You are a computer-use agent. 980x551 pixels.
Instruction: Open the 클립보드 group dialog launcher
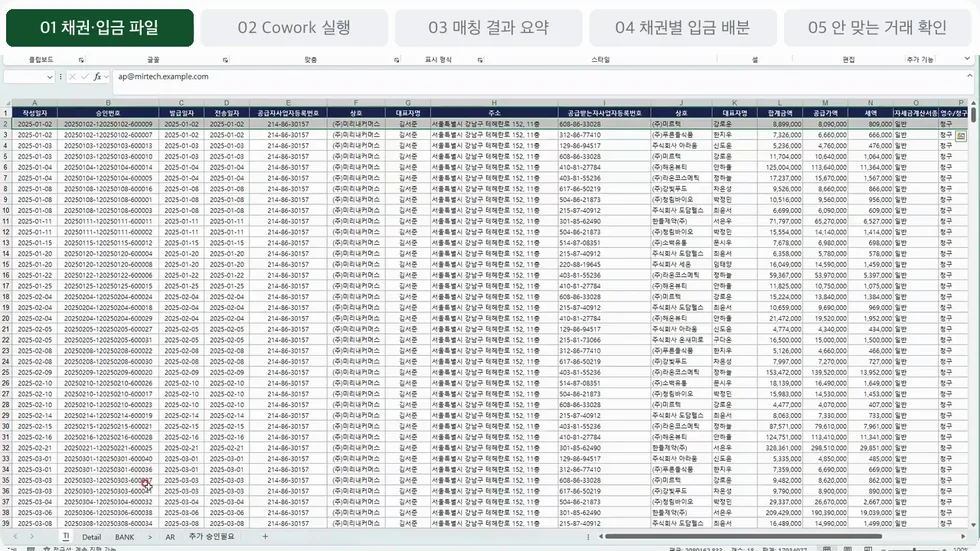tap(81, 60)
